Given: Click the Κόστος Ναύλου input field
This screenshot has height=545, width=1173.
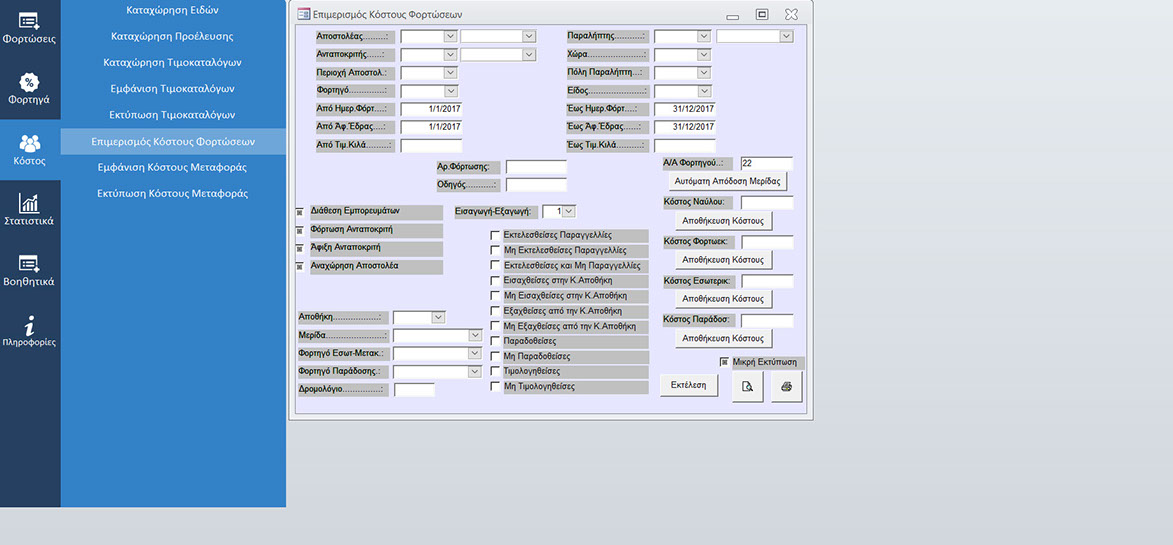Looking at the screenshot, I should (x=767, y=203).
